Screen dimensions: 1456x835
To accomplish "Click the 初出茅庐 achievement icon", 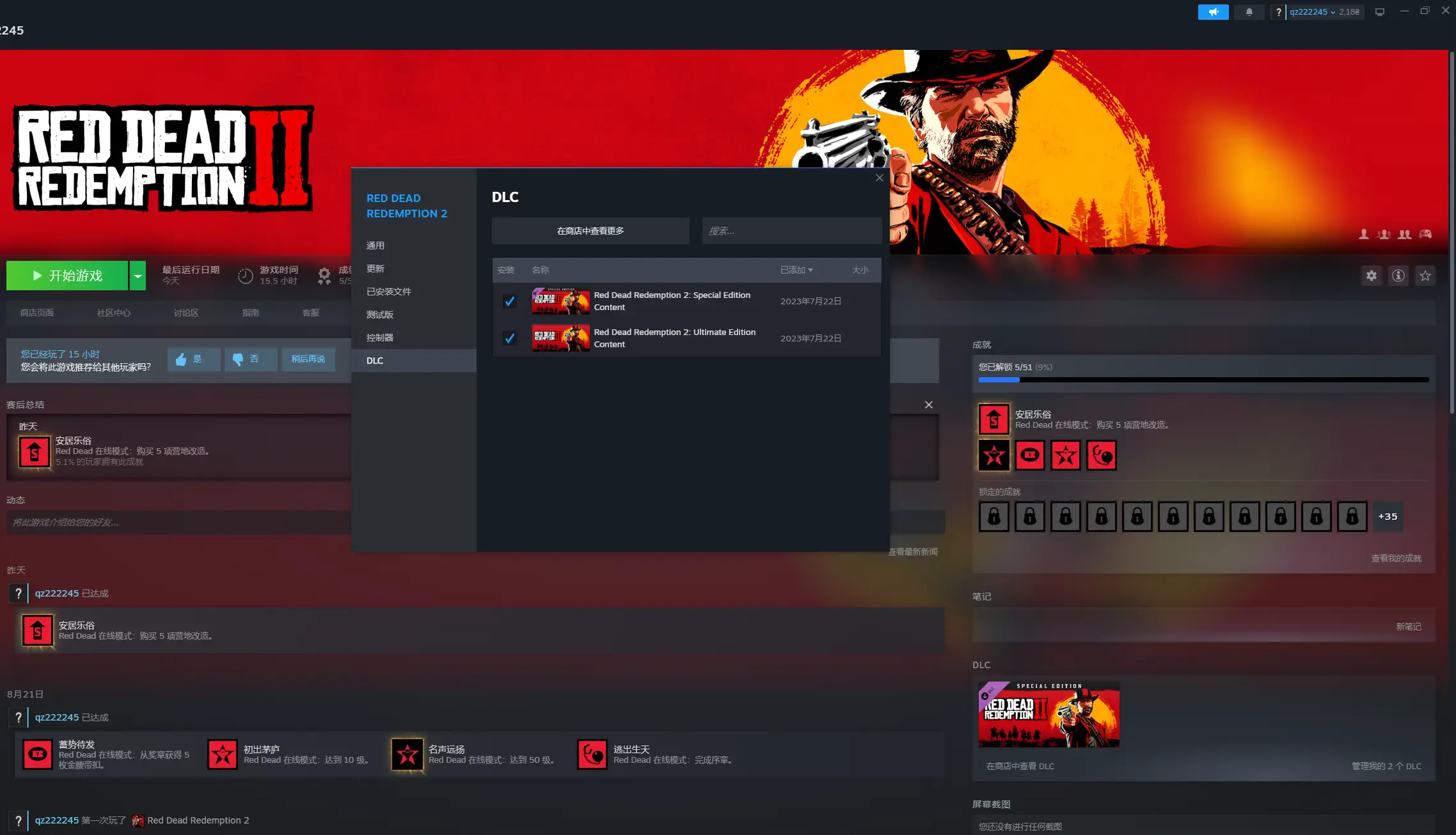I will (223, 754).
